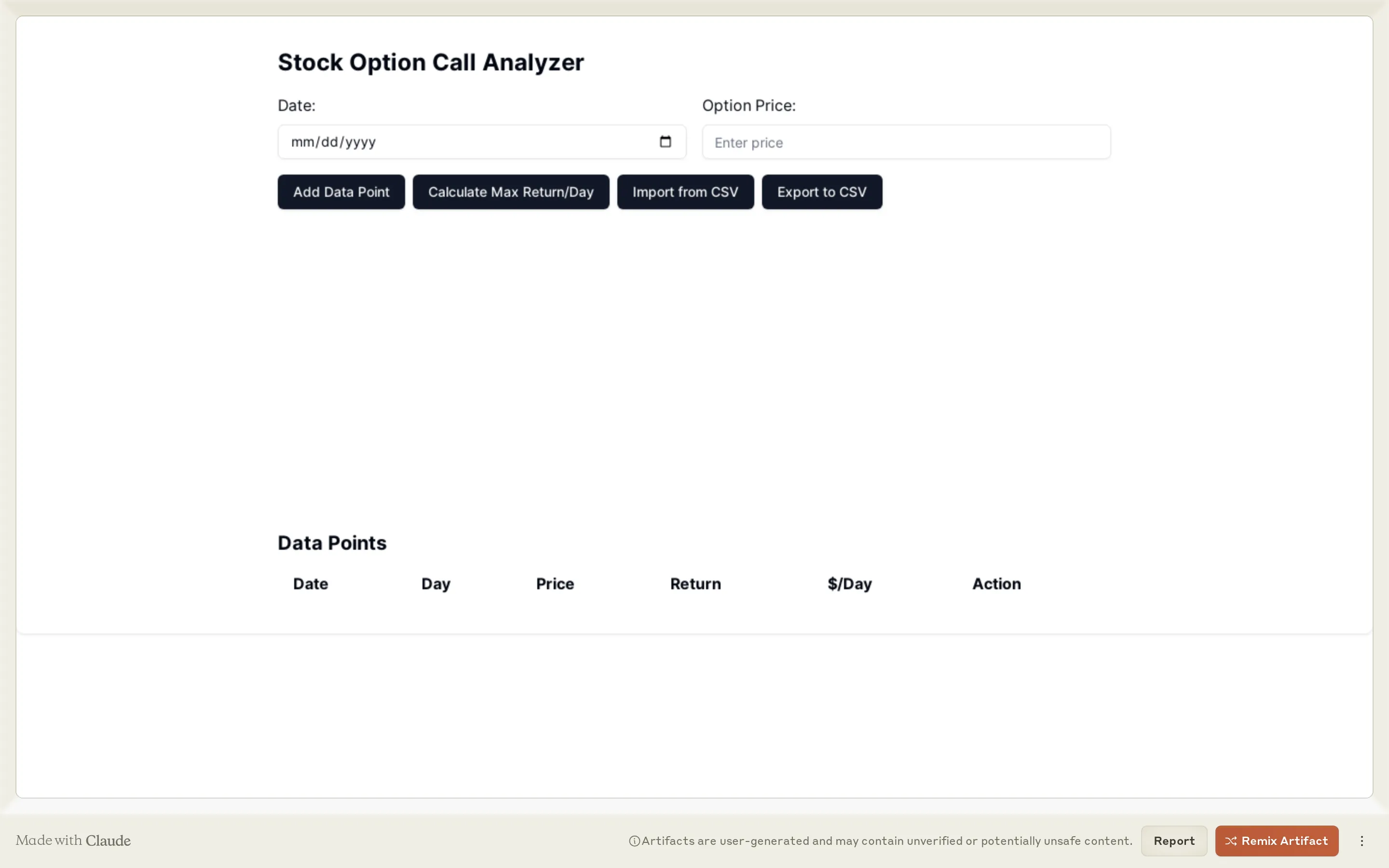Viewport: 1389px width, 868px height.
Task: Open the calendar date picker icon
Action: click(x=666, y=141)
